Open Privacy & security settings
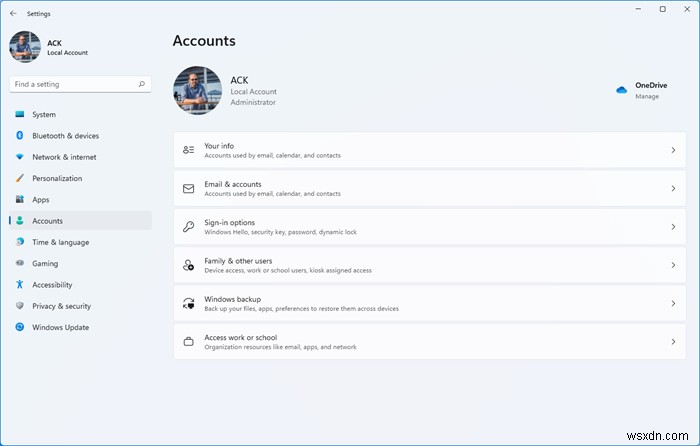700x446 pixels. (x=80, y=306)
